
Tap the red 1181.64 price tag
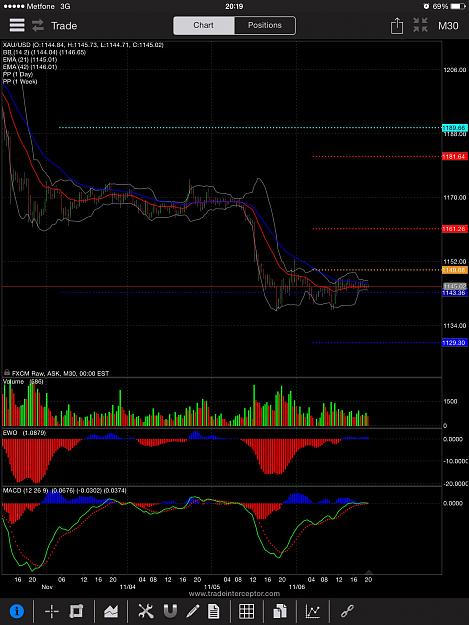(x=455, y=157)
